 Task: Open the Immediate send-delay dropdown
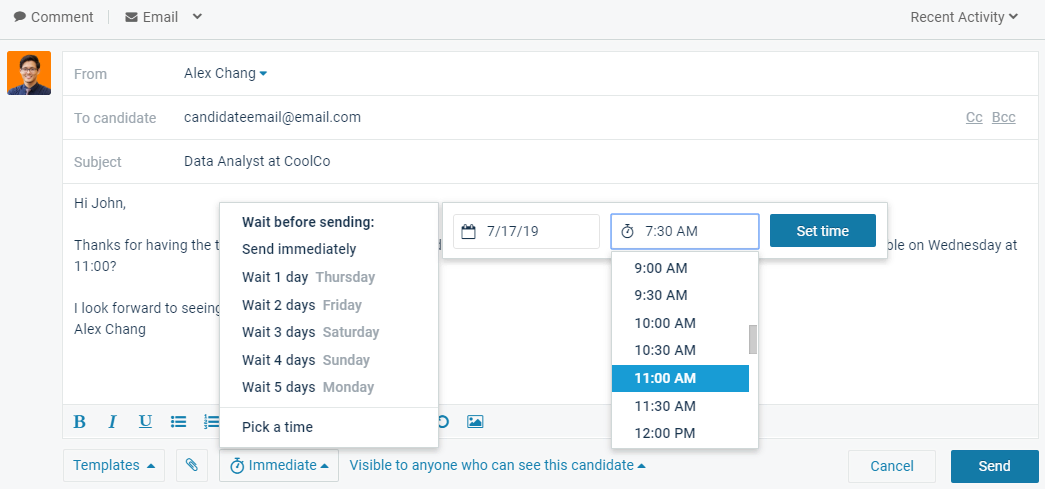click(x=278, y=465)
